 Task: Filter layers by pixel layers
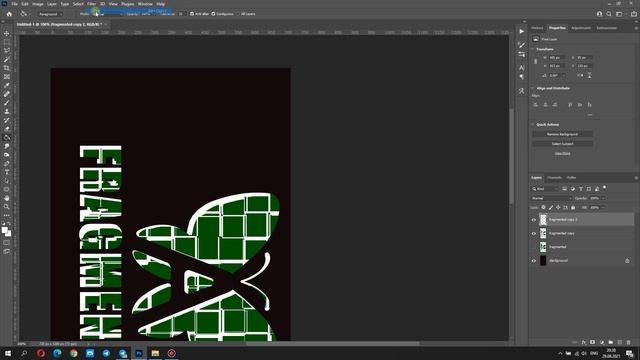(x=564, y=189)
